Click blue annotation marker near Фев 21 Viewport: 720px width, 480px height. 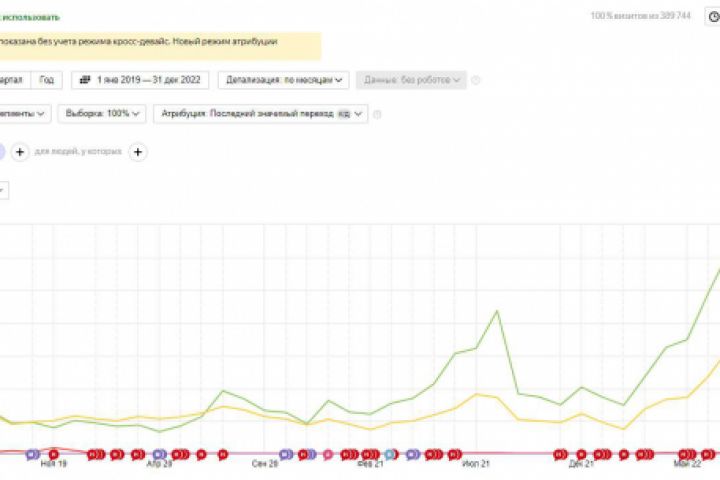(x=390, y=454)
